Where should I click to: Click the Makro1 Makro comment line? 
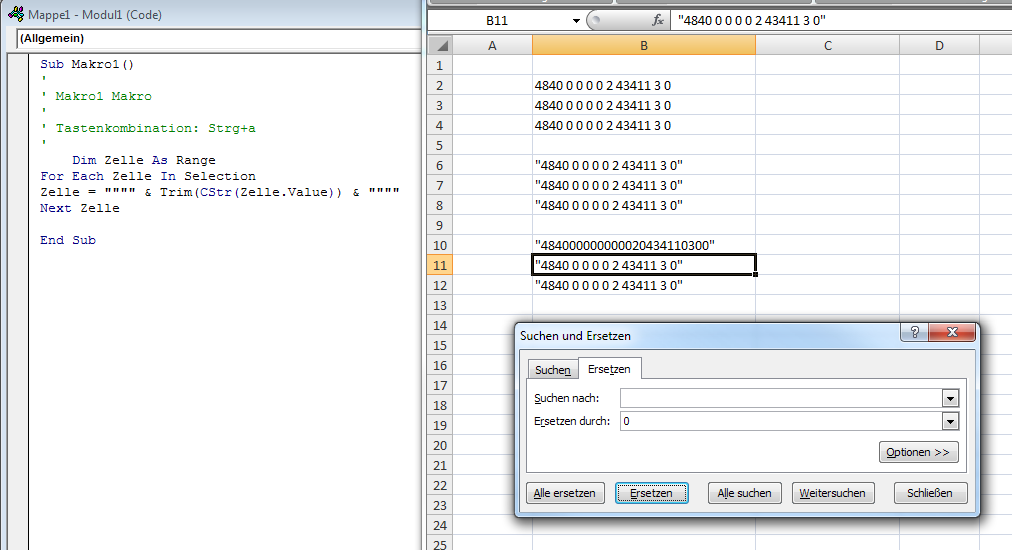pos(97,96)
